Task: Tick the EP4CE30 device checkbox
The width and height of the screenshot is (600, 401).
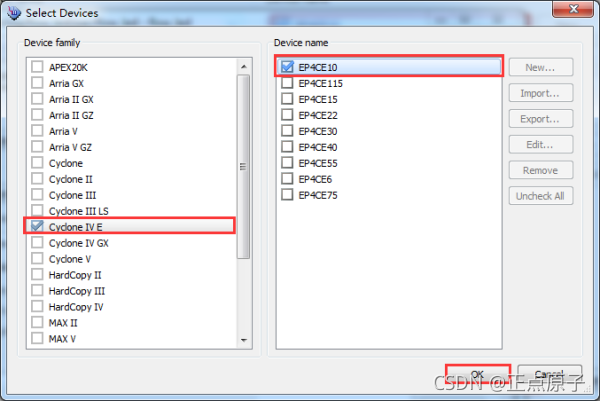Action: click(287, 131)
